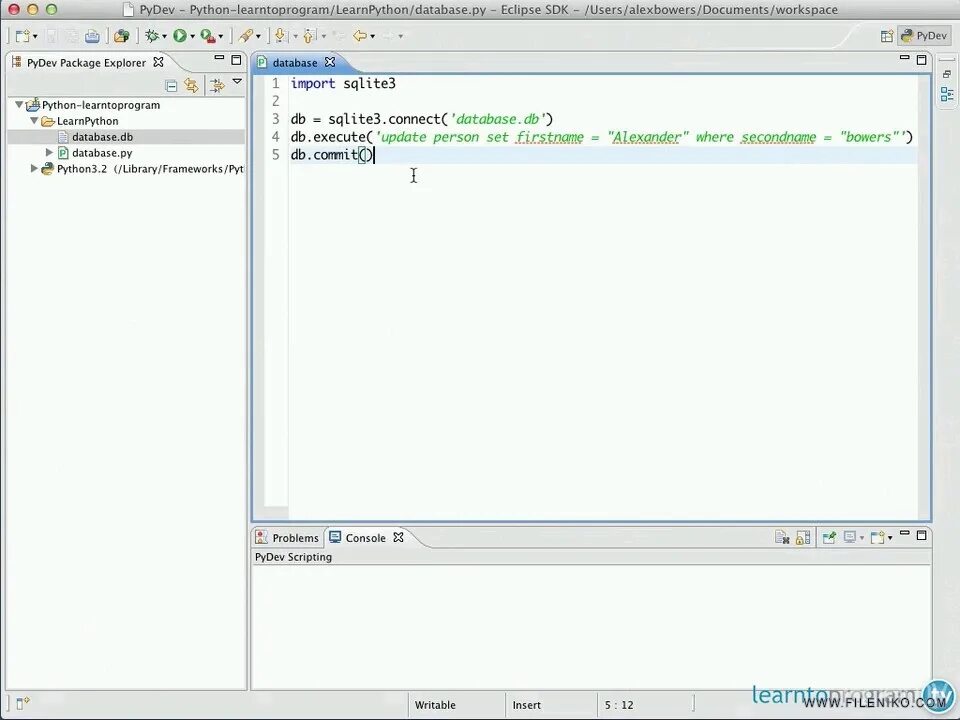Open the New wizard dropdown arrow
The image size is (960, 720).
point(35,37)
